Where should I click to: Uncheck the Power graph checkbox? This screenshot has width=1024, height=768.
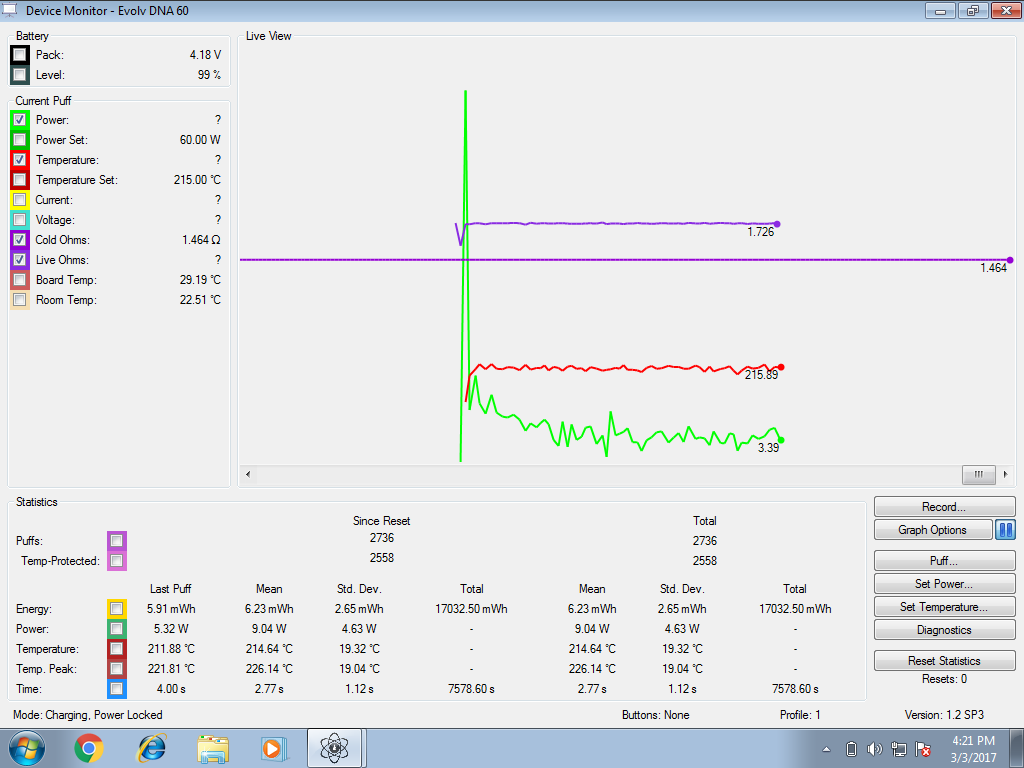(x=20, y=120)
